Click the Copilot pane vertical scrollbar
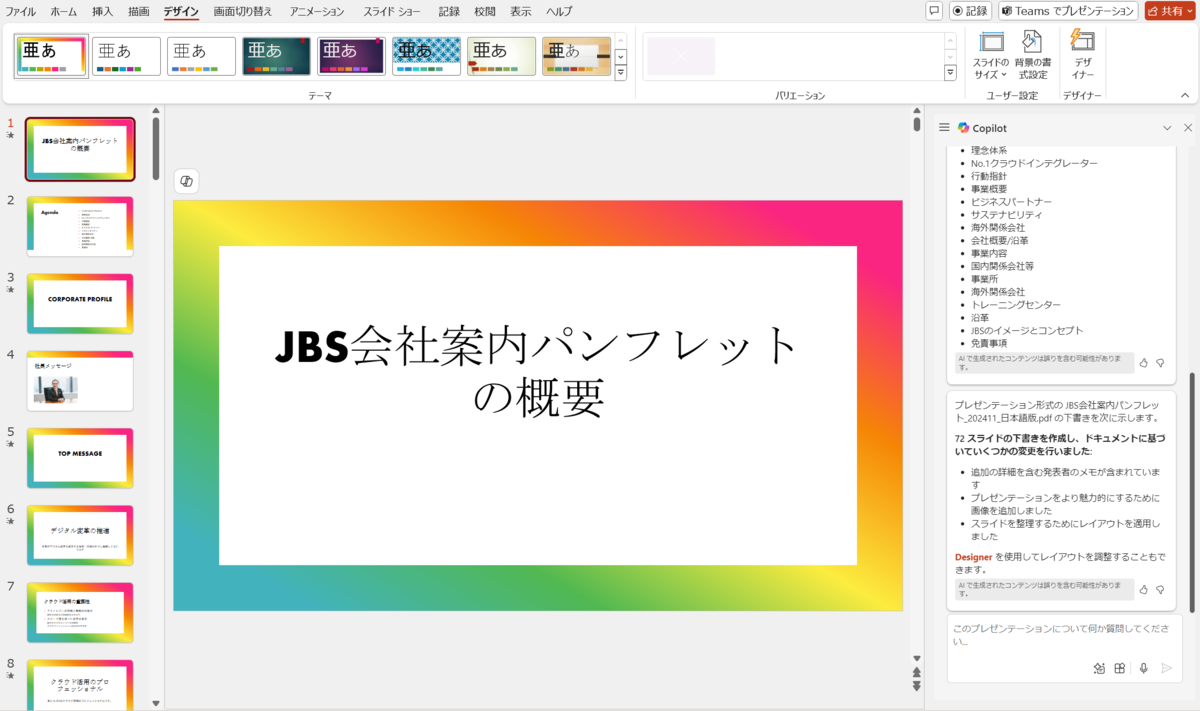 point(1191,493)
